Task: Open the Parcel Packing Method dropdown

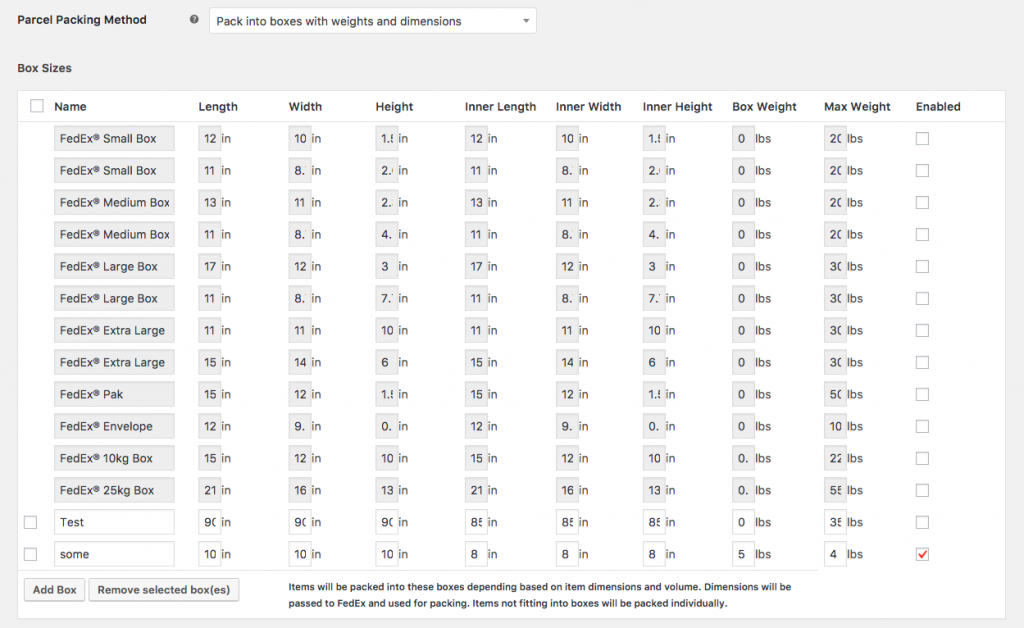Action: pyautogui.click(x=372, y=21)
